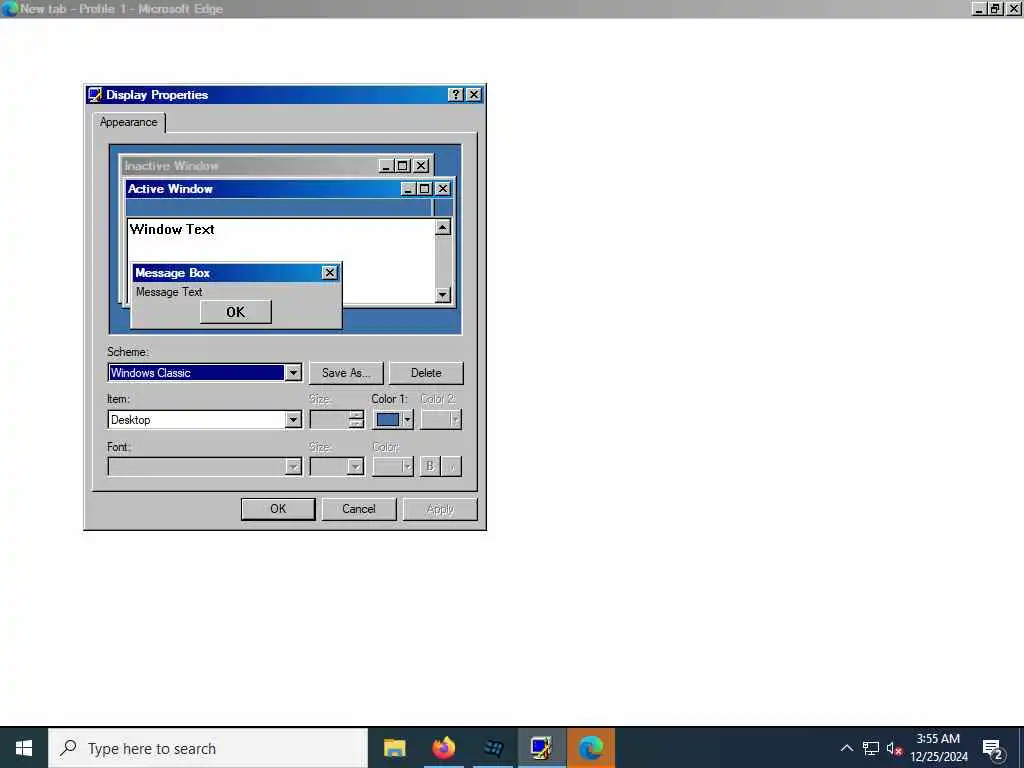This screenshot has height=768, width=1024.
Task: Click Window Text in preview
Action: (172, 229)
